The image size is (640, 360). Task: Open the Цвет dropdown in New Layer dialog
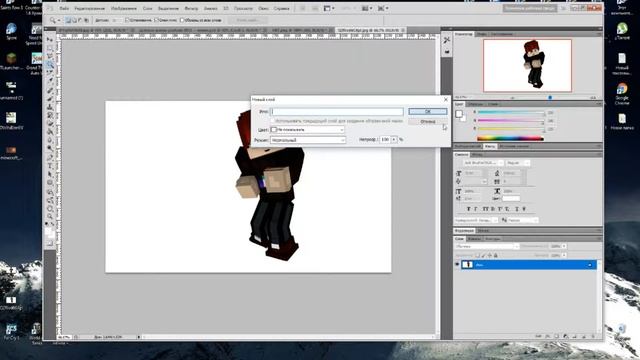tap(308, 129)
